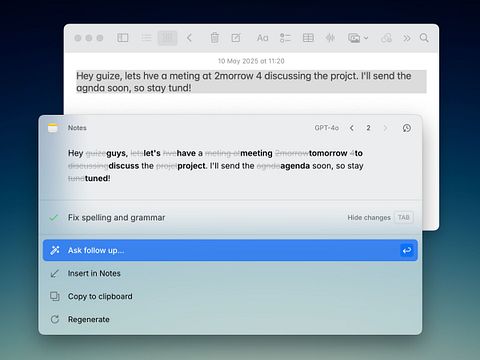The image size is (480, 360).
Task: Choose Regenerate
Action: click(x=230, y=319)
